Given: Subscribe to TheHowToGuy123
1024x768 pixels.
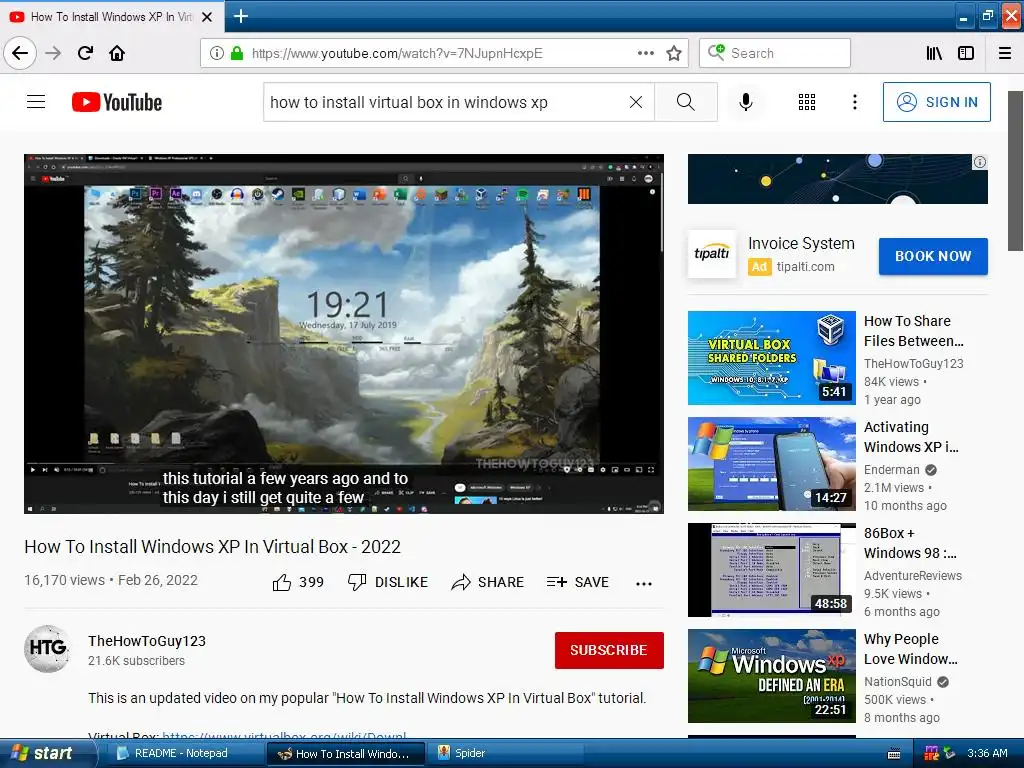Looking at the screenshot, I should (609, 650).
